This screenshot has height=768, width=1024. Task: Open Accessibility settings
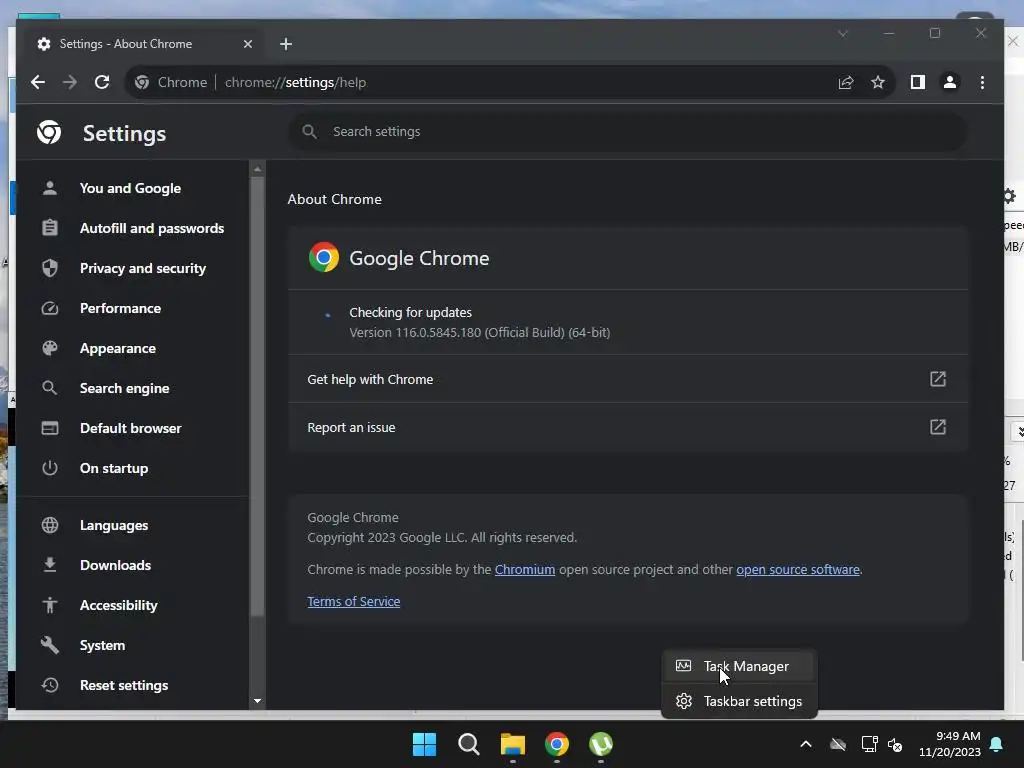(x=118, y=605)
